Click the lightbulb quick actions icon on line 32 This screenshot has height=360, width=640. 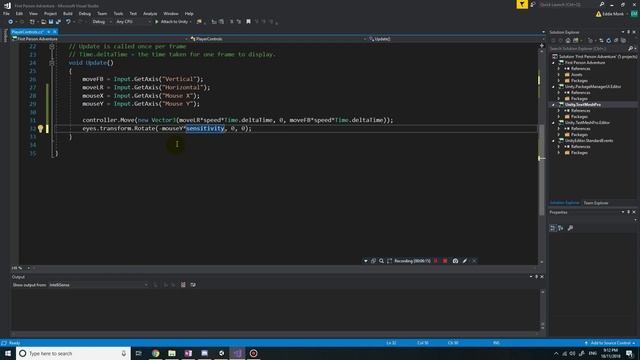click(x=40, y=129)
